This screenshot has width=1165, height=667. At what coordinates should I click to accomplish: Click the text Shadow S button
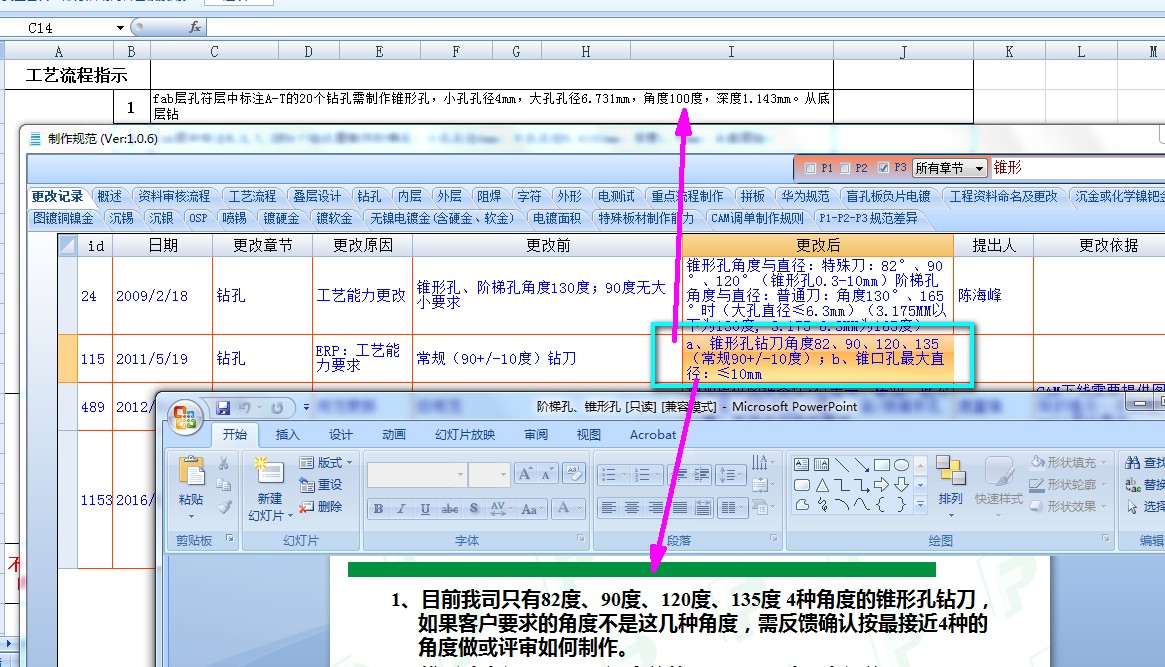[474, 509]
